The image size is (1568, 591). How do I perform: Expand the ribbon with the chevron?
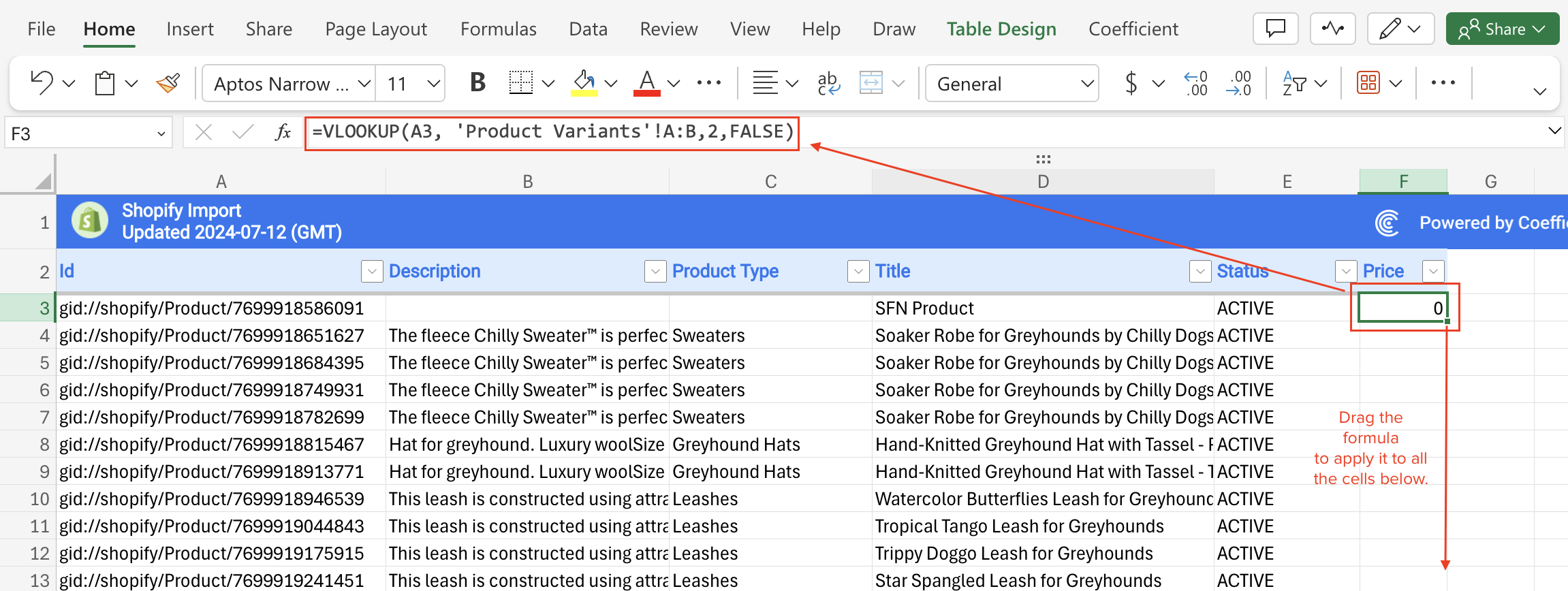1539,91
